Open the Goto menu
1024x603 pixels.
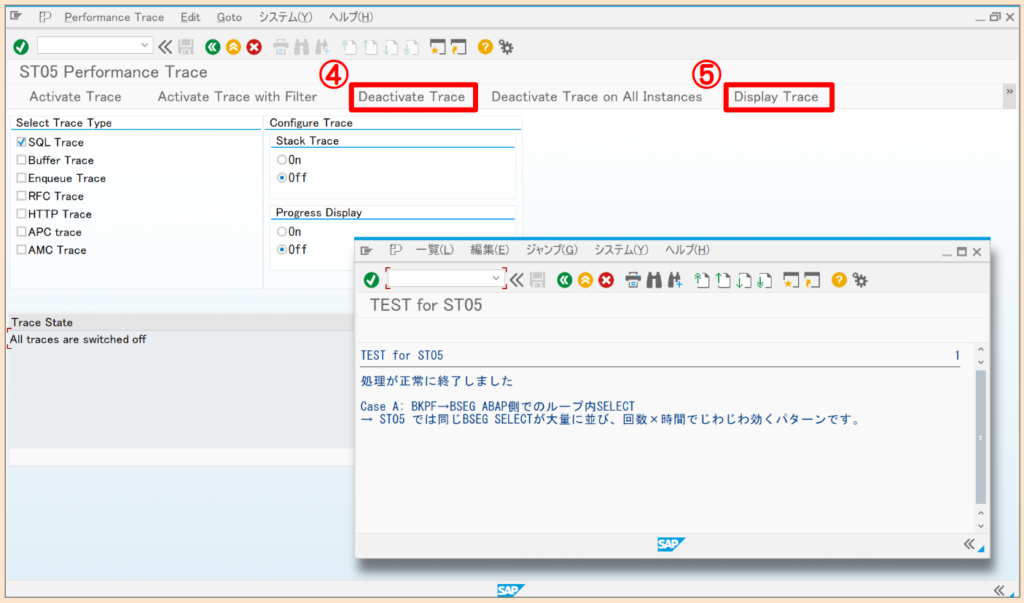pos(227,17)
